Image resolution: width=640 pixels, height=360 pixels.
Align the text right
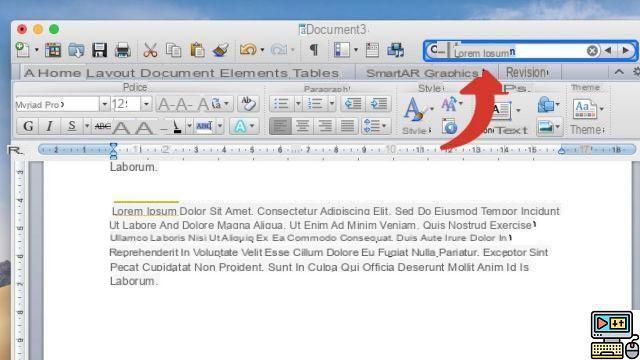click(x=325, y=126)
